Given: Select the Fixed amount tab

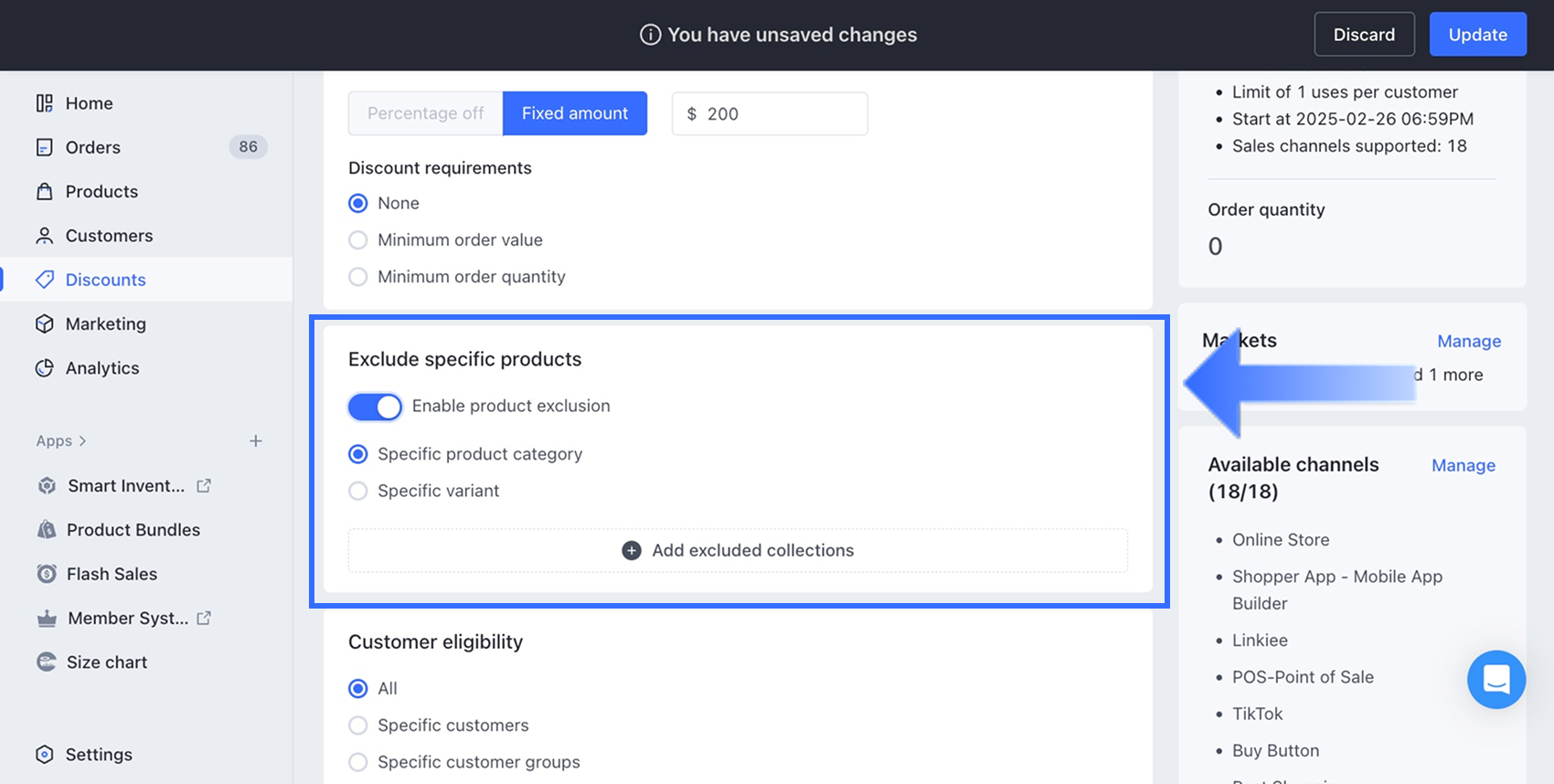Looking at the screenshot, I should (575, 113).
